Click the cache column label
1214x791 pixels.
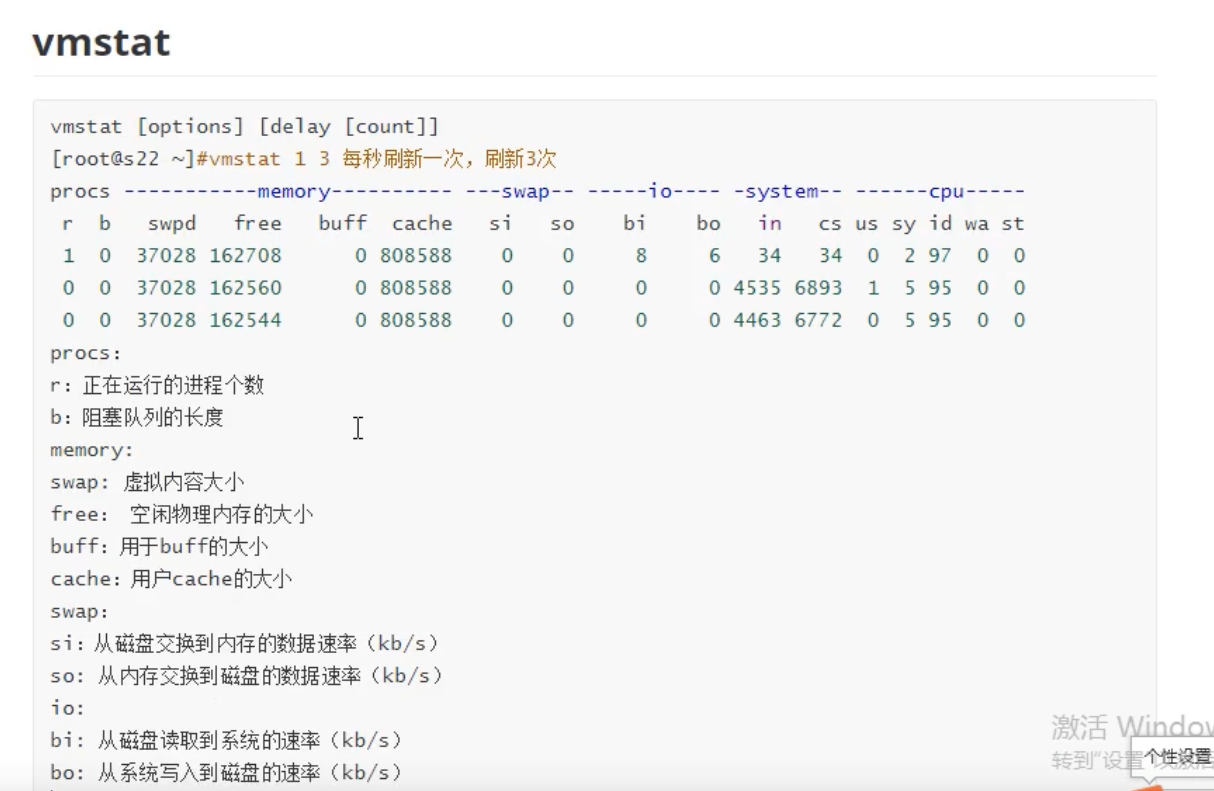point(421,223)
